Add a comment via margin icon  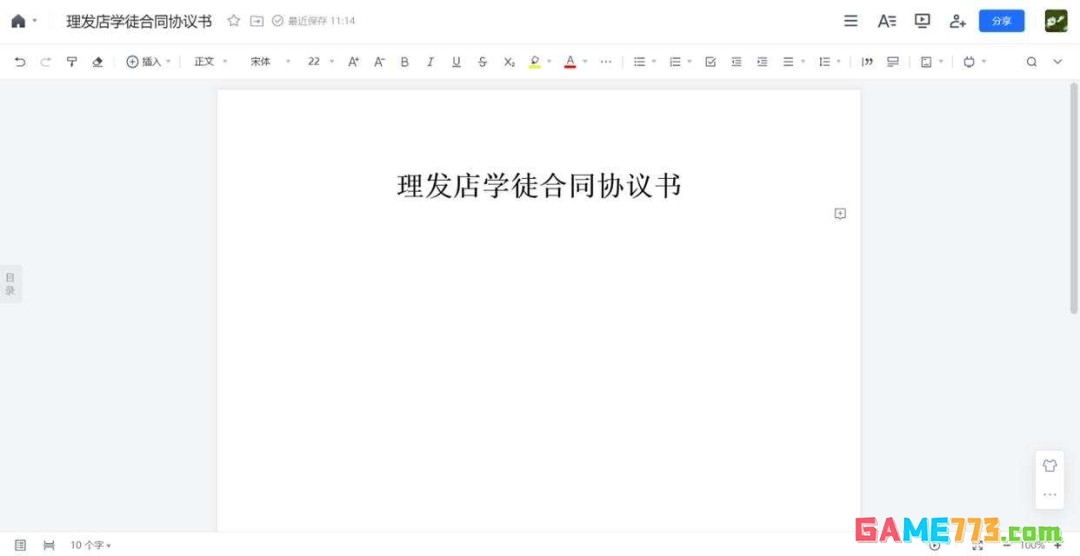[x=840, y=214]
